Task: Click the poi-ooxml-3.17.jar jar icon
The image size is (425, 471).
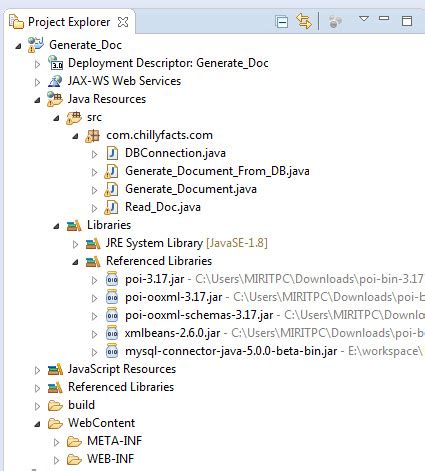Action: click(112, 297)
